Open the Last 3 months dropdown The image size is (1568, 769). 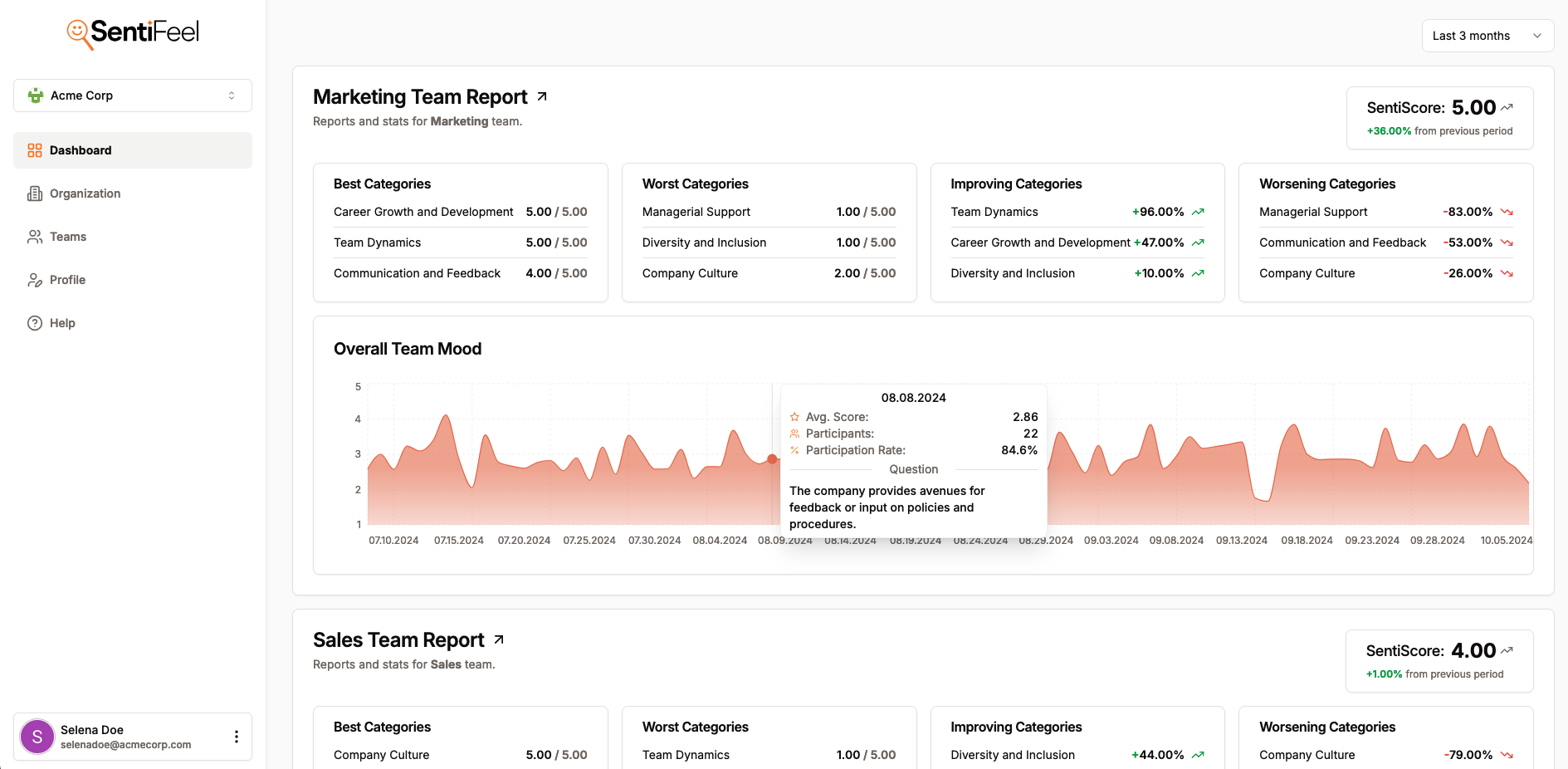click(x=1487, y=36)
